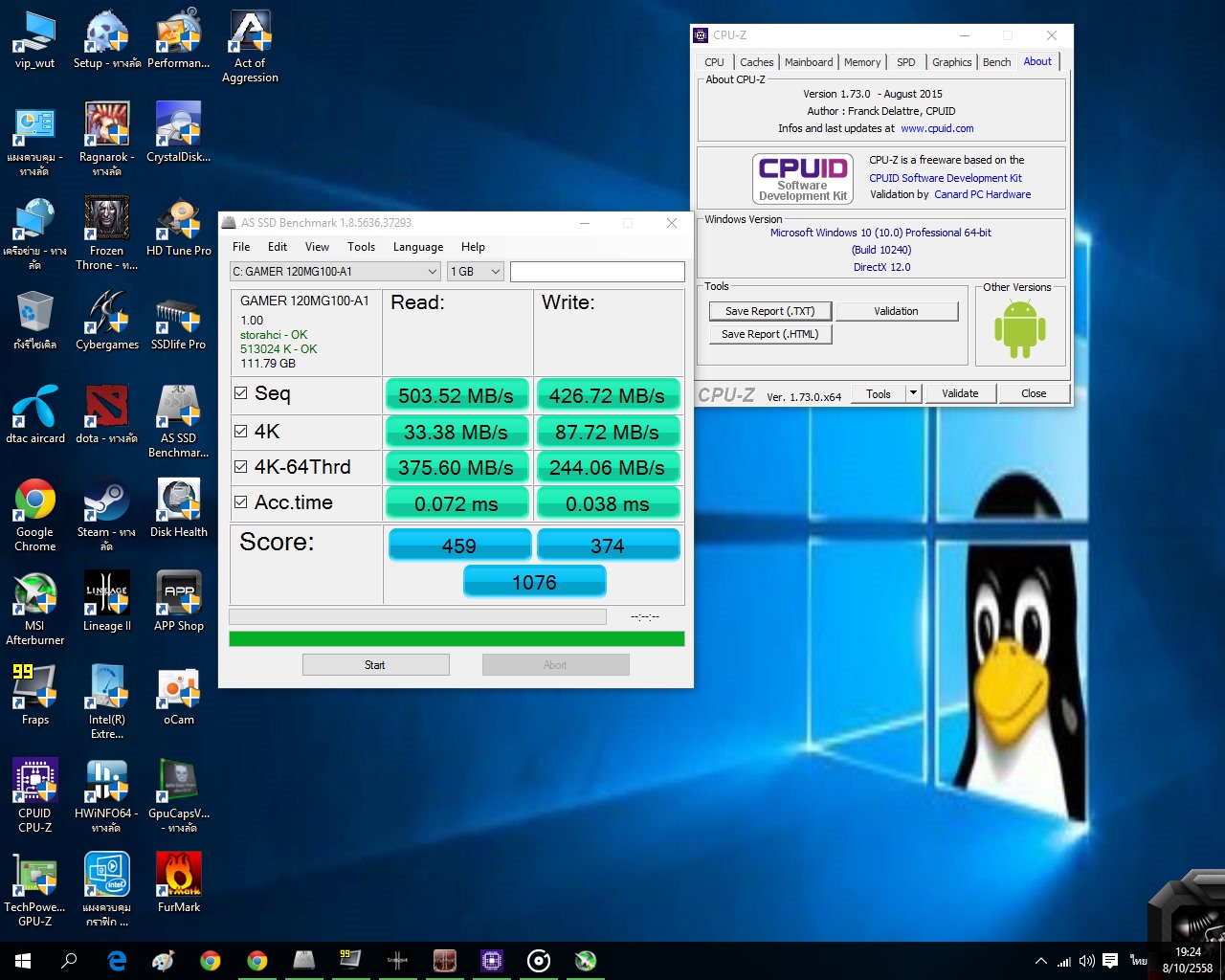The image size is (1225, 980).
Task: Launch Frozen Throne desktop icon
Action: pos(107,234)
